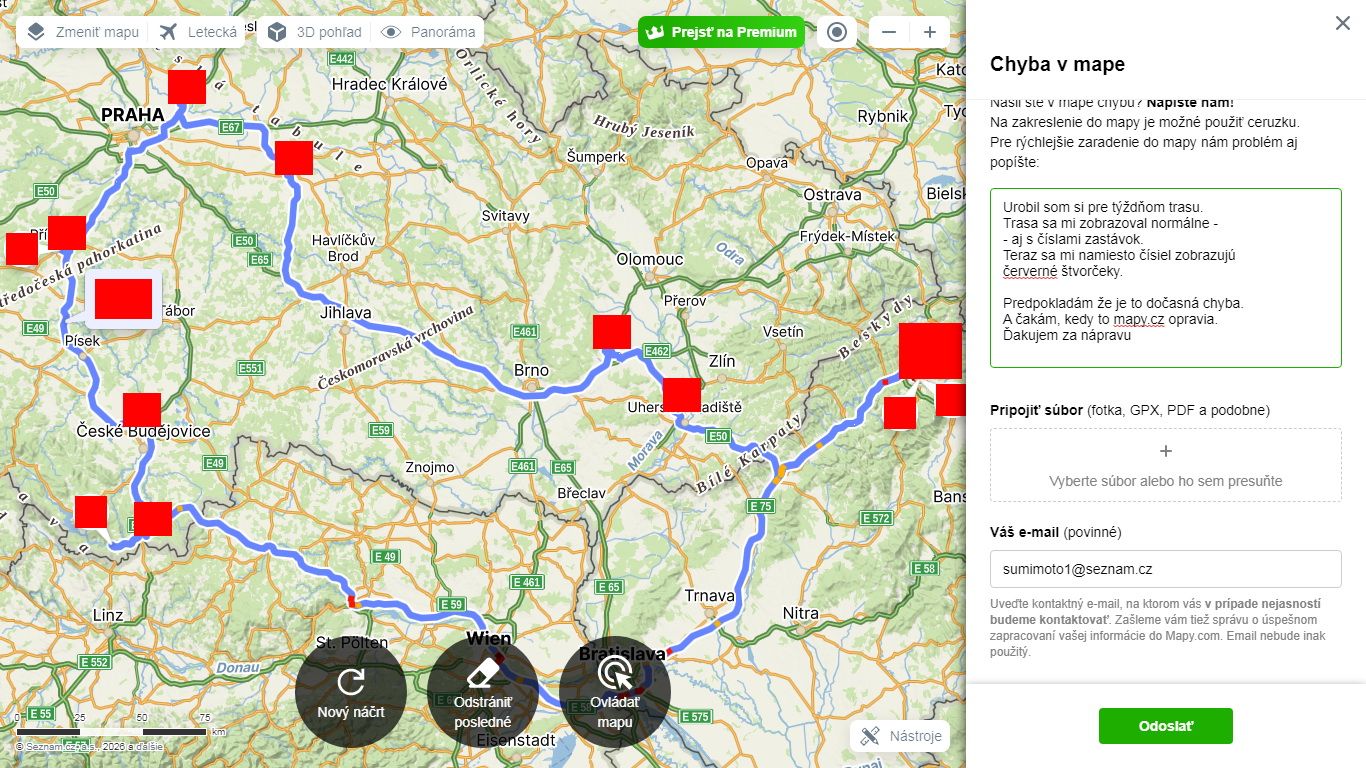Click the Havlíčkův Brod label
Image resolution: width=1366 pixels, height=768 pixels.
(343, 248)
